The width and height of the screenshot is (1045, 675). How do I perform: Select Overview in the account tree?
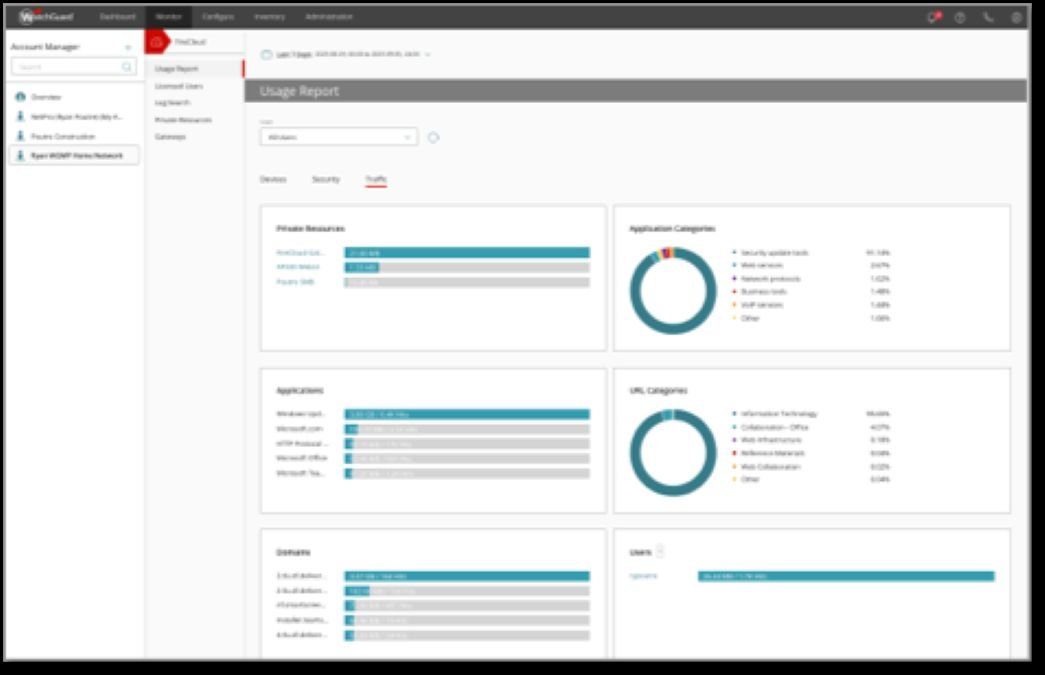pyautogui.click(x=46, y=97)
